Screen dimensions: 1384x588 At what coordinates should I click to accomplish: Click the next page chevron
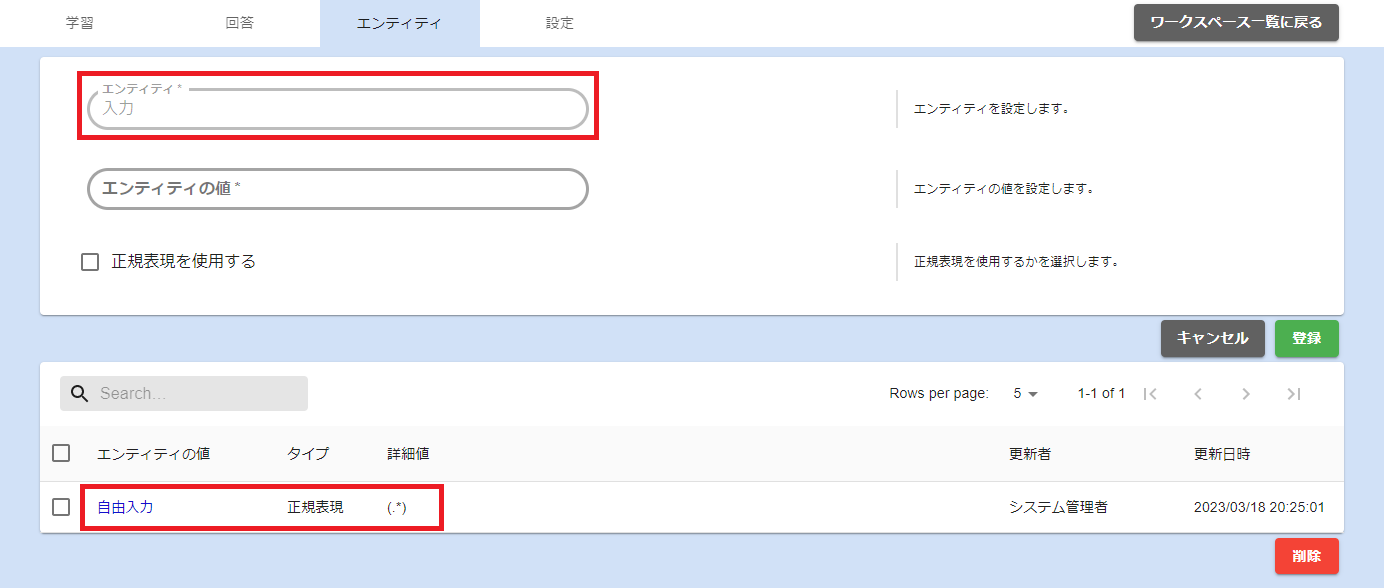point(1246,394)
